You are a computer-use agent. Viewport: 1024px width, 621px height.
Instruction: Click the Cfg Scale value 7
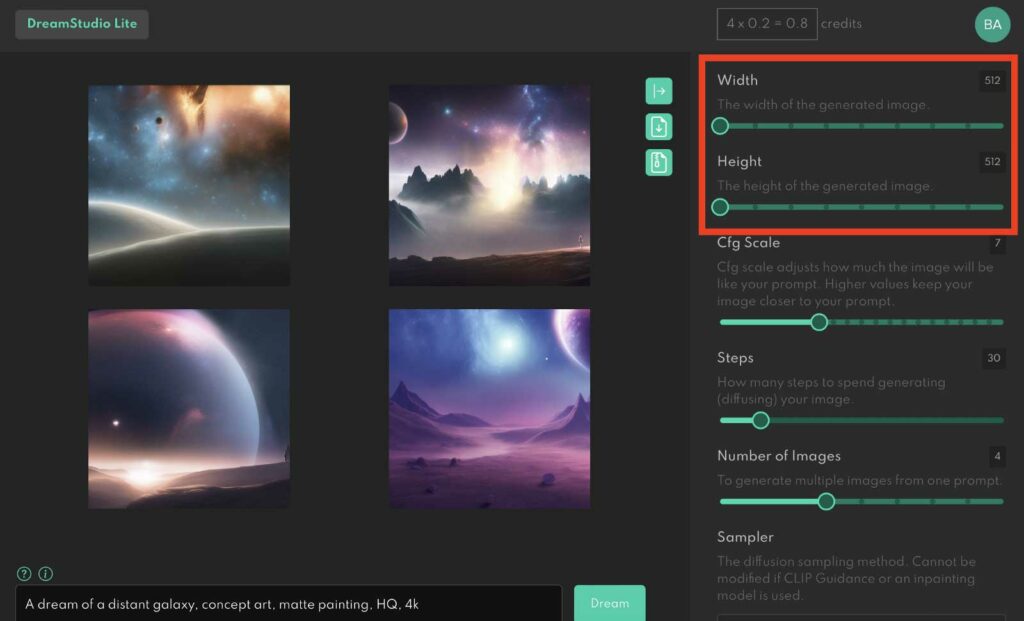point(997,243)
